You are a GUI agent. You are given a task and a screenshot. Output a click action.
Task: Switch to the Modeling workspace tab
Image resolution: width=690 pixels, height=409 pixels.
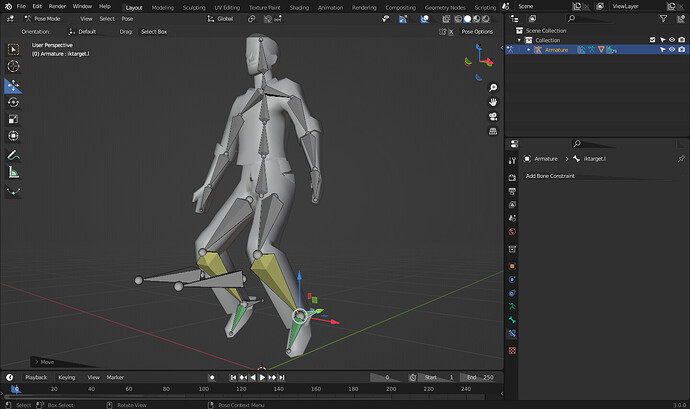click(x=163, y=7)
